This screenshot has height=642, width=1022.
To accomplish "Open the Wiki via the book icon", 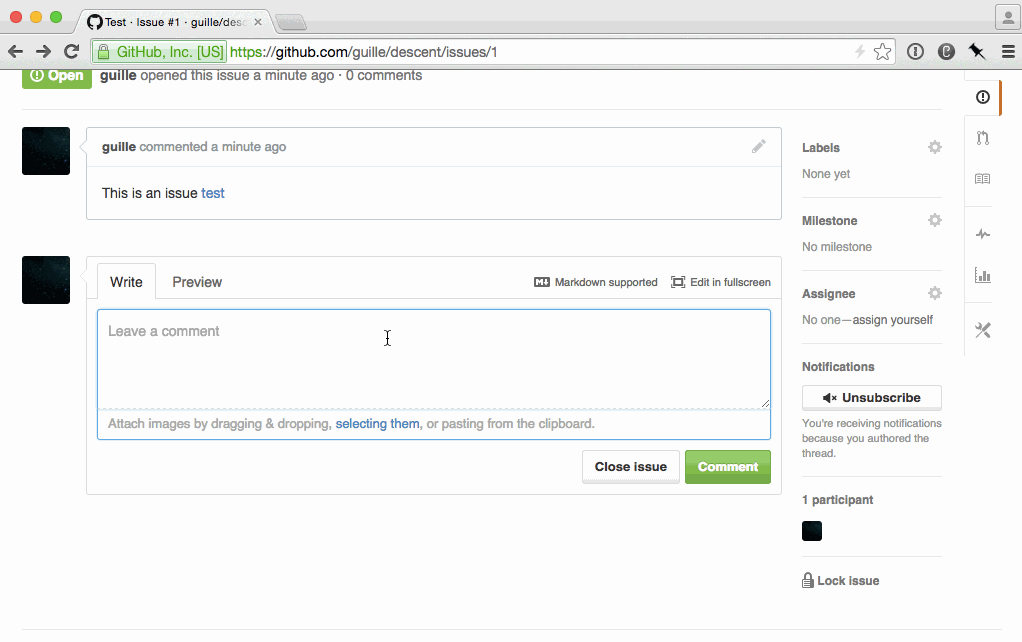I will (981, 178).
